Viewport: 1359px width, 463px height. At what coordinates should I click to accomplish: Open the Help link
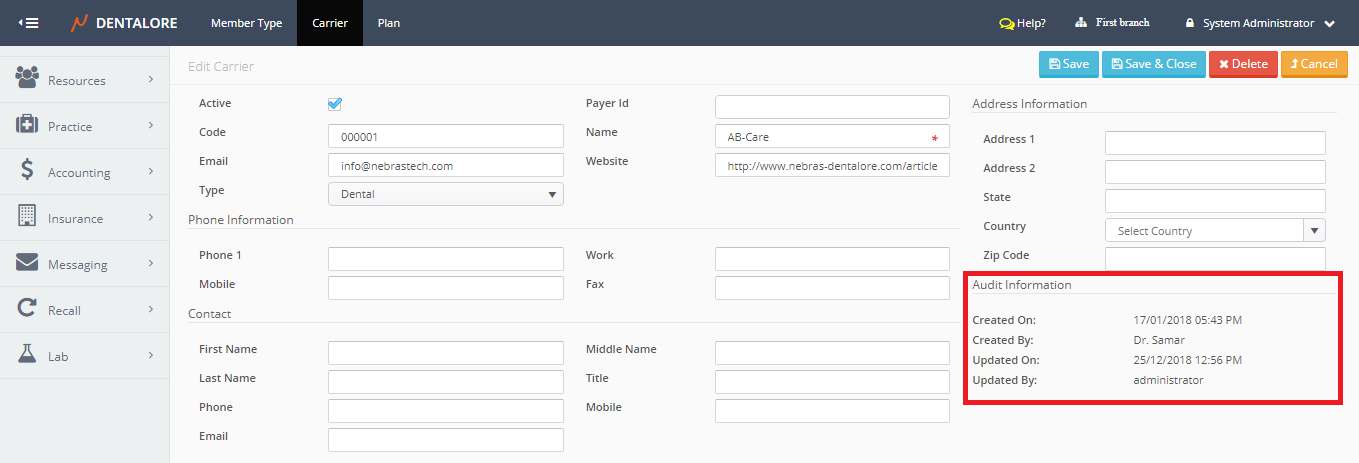click(1022, 23)
